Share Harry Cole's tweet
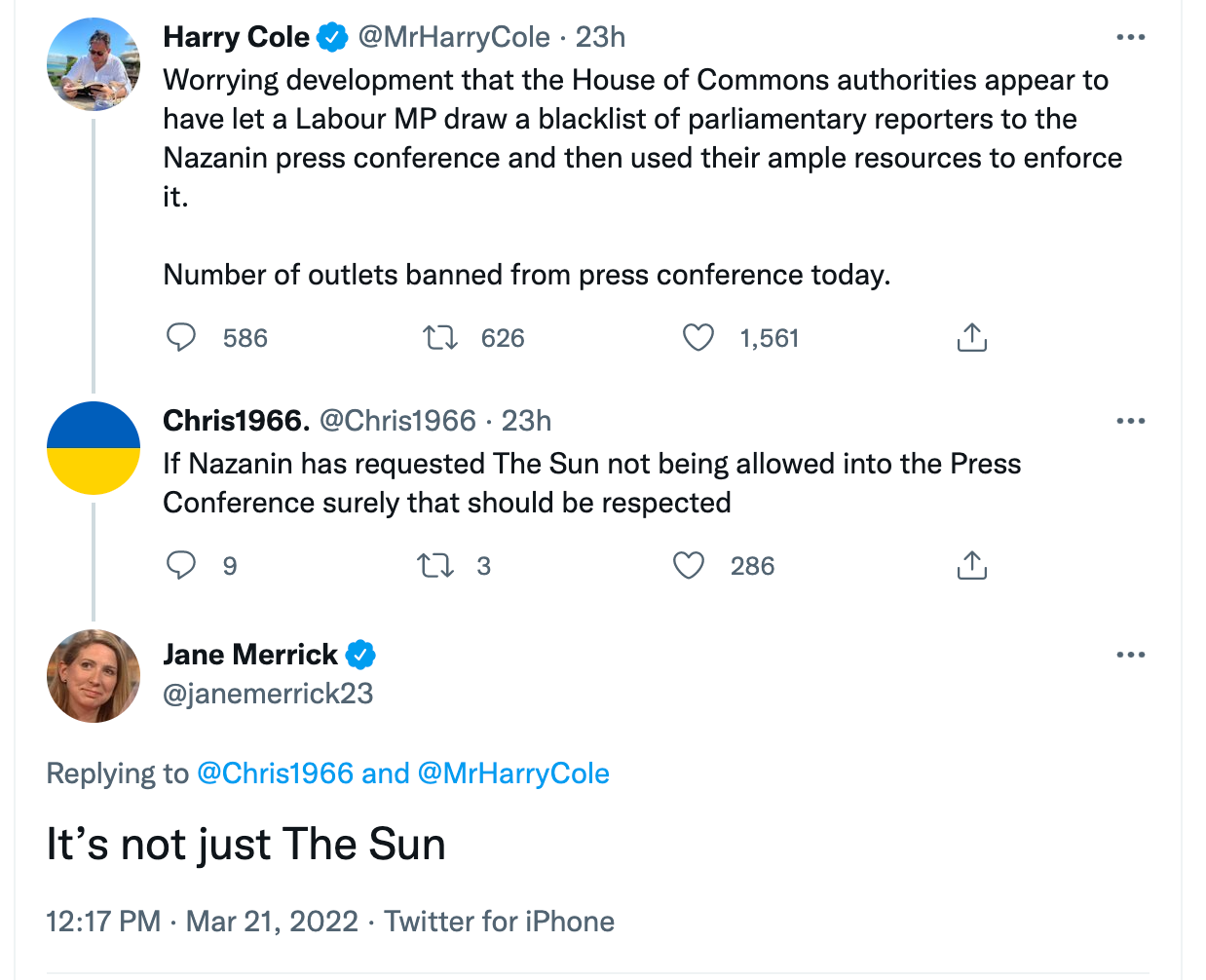The height and width of the screenshot is (980, 1206). point(971,338)
